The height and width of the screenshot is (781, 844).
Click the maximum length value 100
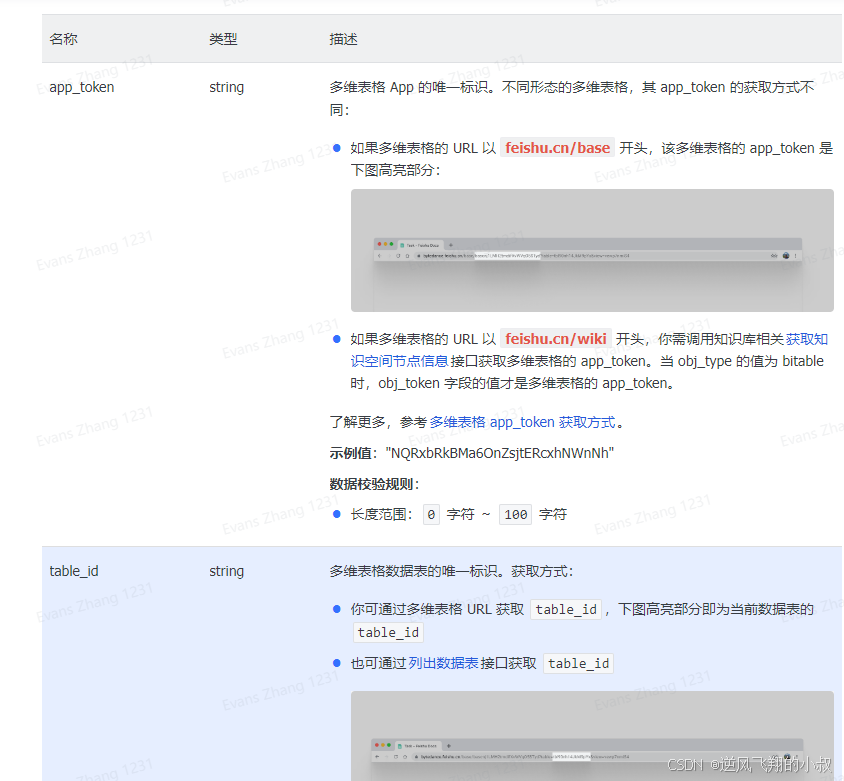click(x=515, y=515)
